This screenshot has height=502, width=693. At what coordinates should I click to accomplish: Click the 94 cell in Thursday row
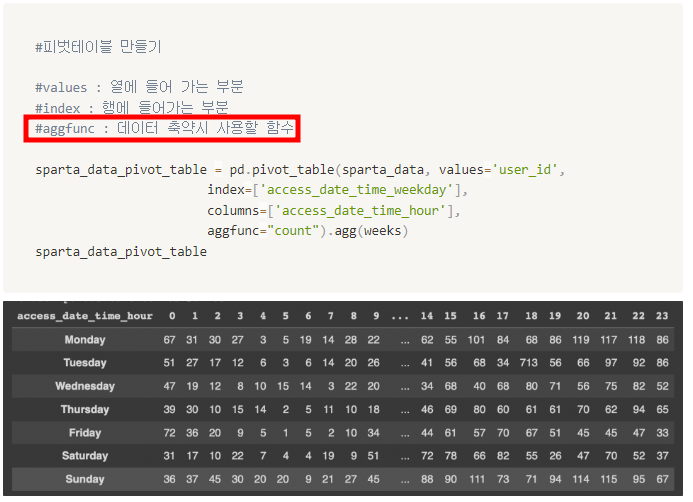pyautogui.click(x=639, y=409)
